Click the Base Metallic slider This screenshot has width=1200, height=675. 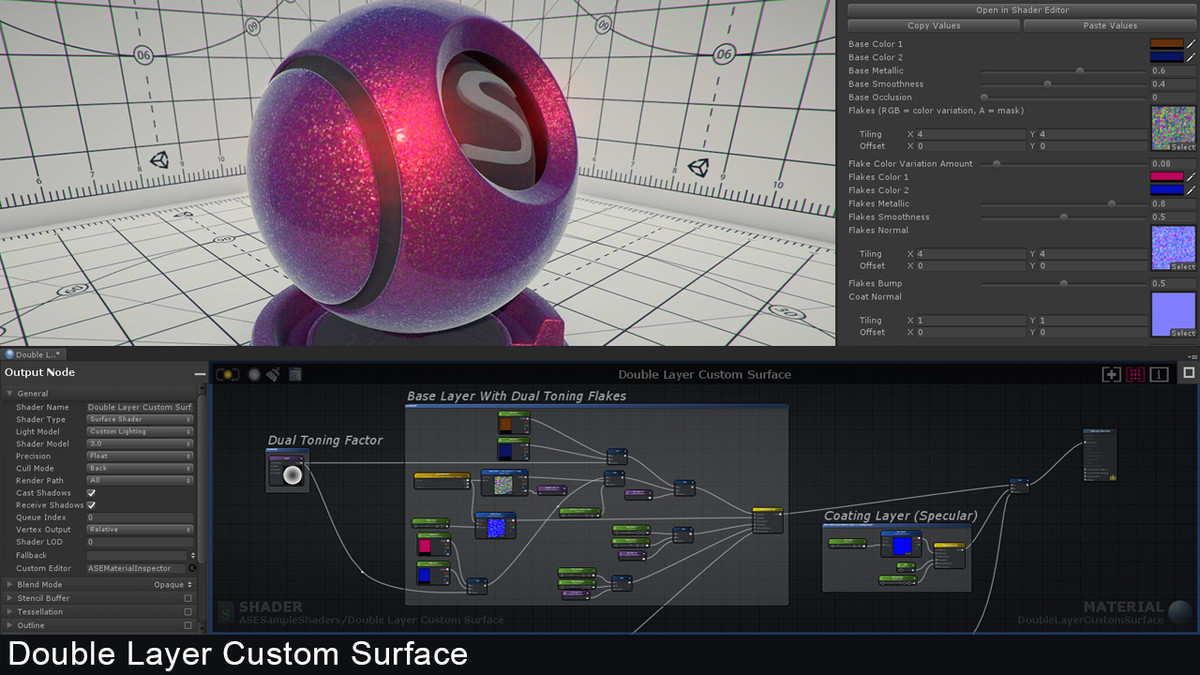1063,71
